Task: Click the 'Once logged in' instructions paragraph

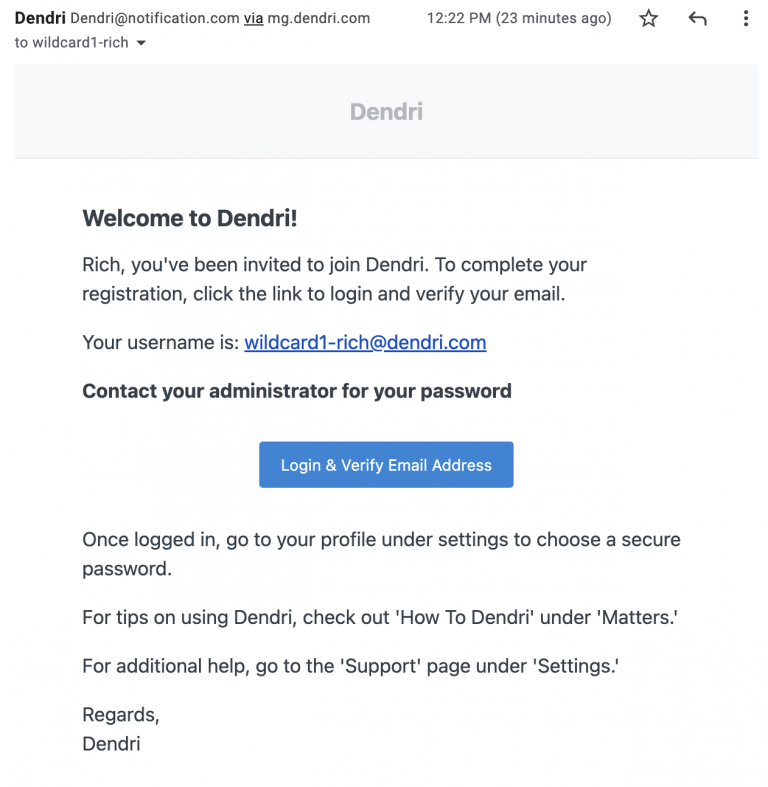Action: (381, 554)
